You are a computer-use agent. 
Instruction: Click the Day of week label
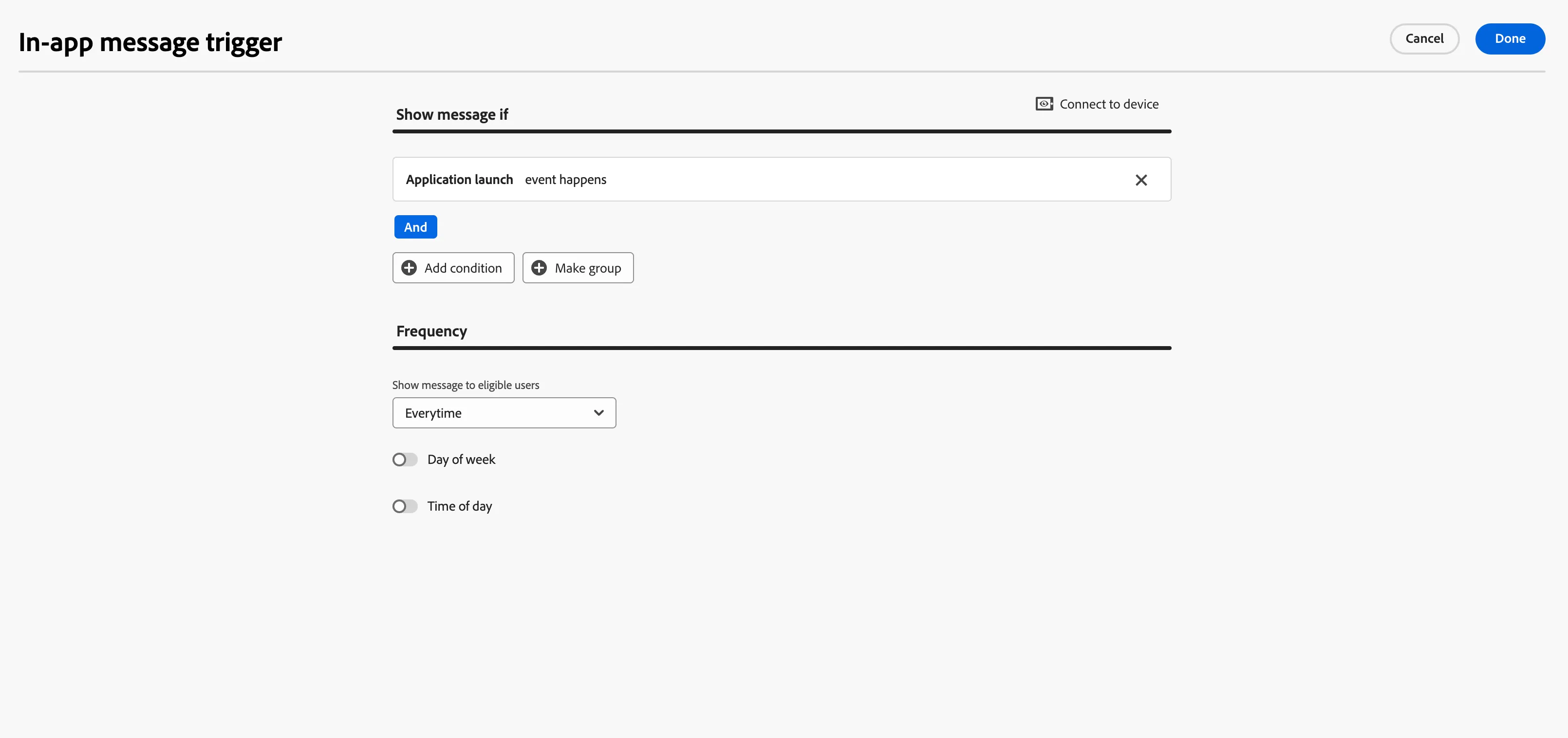(x=461, y=460)
